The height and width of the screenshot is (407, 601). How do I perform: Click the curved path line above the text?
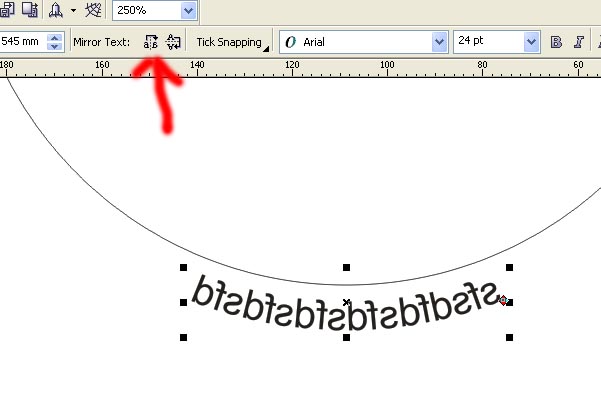point(346,285)
